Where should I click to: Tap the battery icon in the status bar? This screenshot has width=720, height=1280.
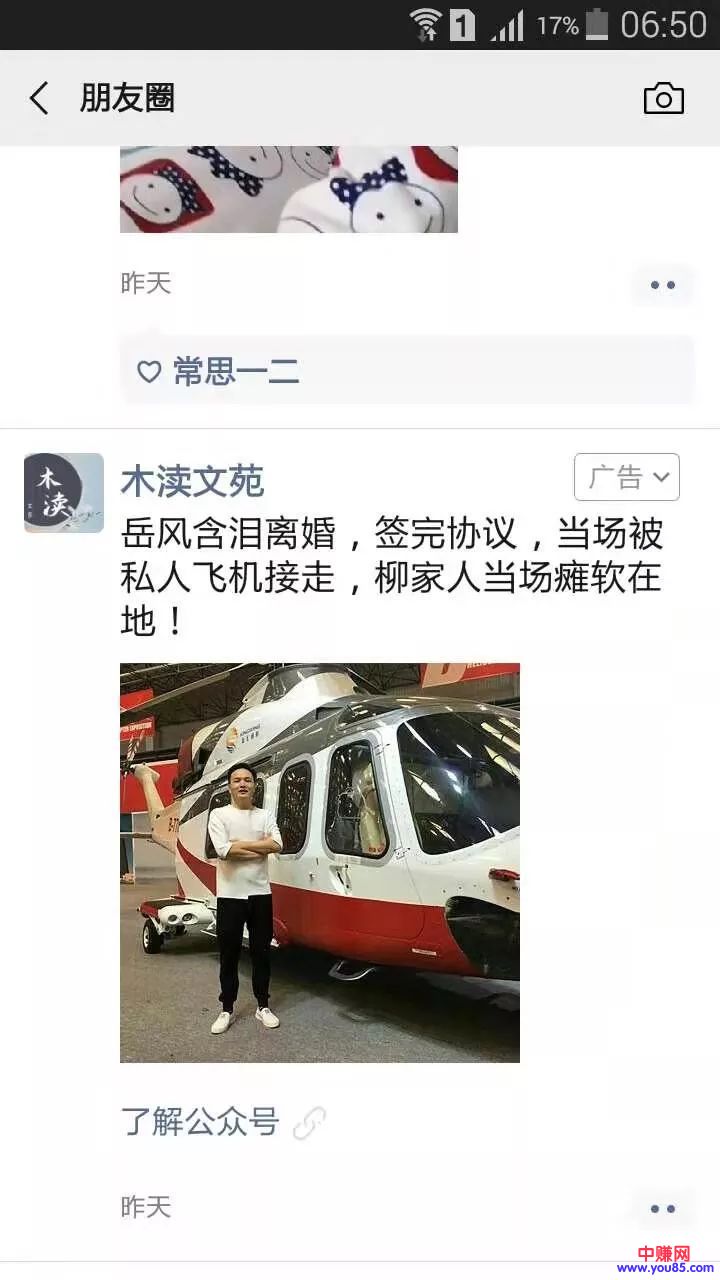(x=597, y=24)
